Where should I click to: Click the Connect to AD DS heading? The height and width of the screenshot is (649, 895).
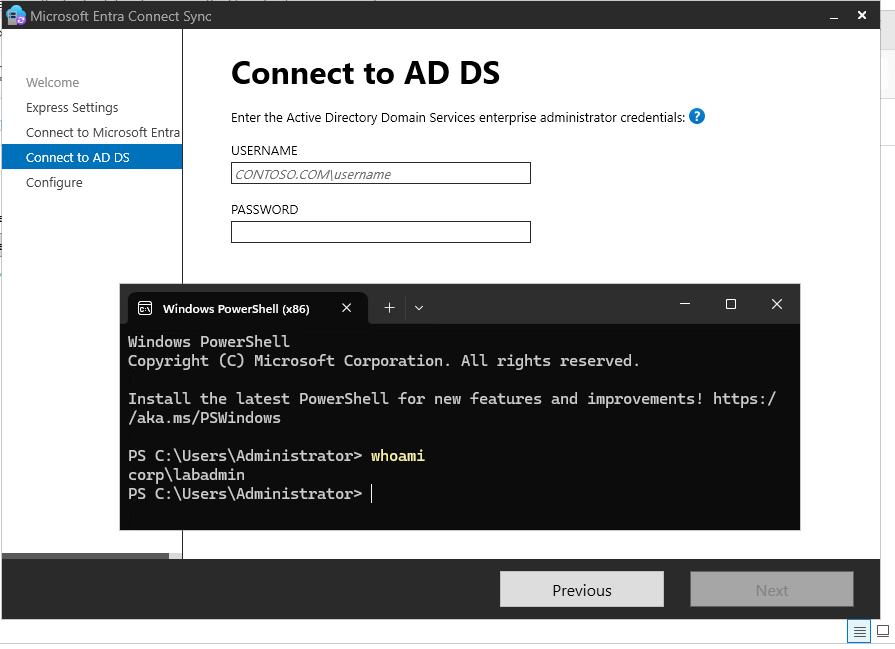click(365, 73)
